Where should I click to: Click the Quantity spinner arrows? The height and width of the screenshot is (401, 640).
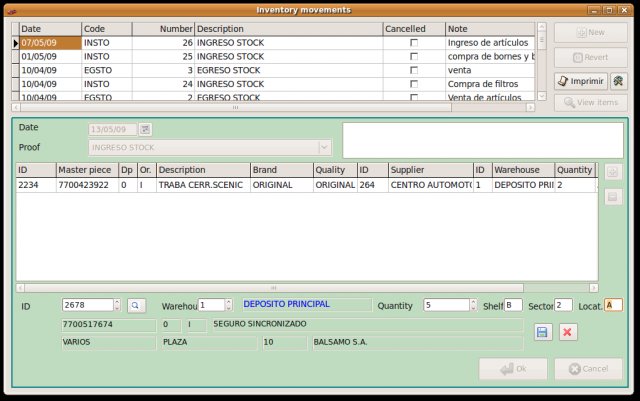pos(473,305)
